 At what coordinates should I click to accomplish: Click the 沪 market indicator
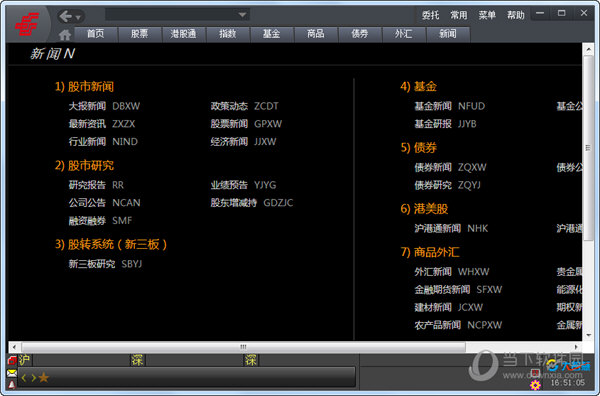(24, 360)
